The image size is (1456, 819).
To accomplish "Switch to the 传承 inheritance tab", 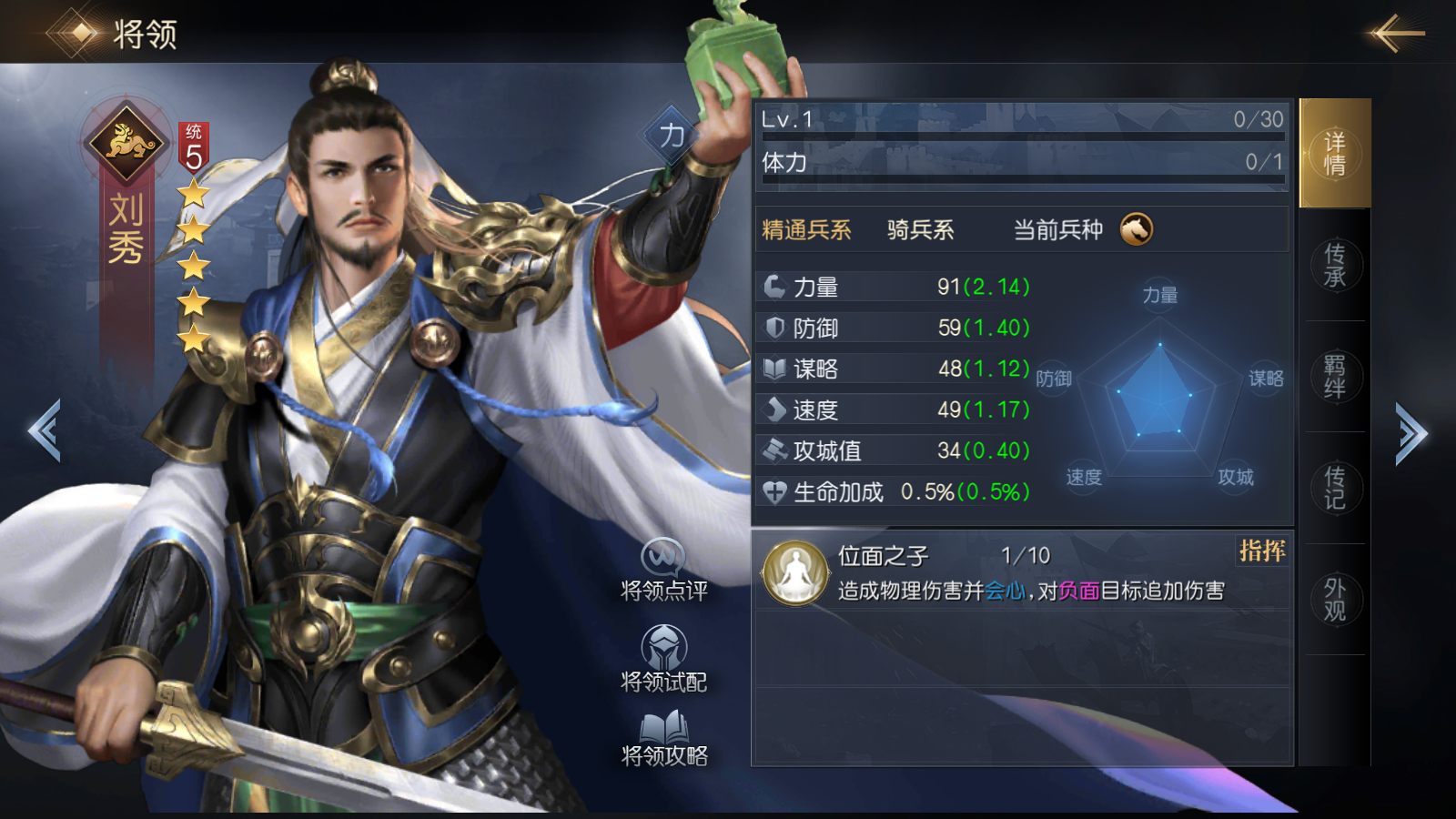I will tap(1334, 265).
